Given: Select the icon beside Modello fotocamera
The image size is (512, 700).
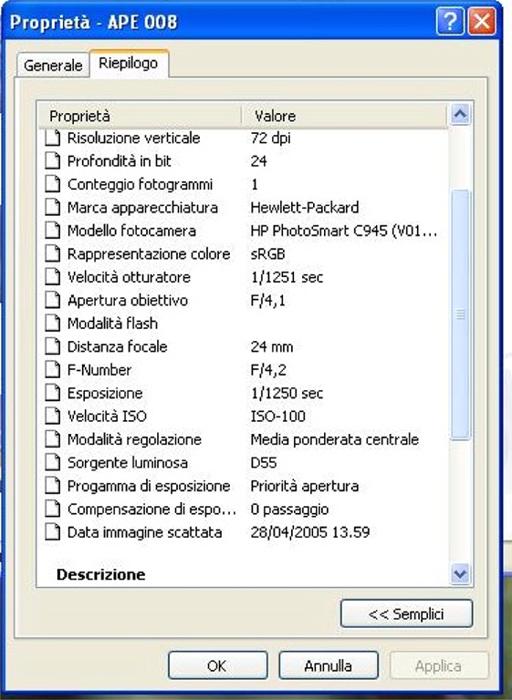Looking at the screenshot, I should point(52,230).
